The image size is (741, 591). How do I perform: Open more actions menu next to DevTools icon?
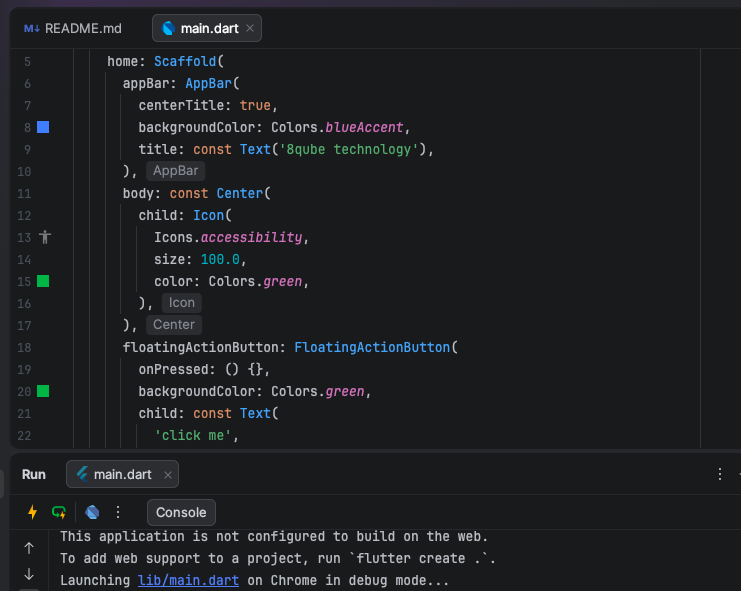118,512
